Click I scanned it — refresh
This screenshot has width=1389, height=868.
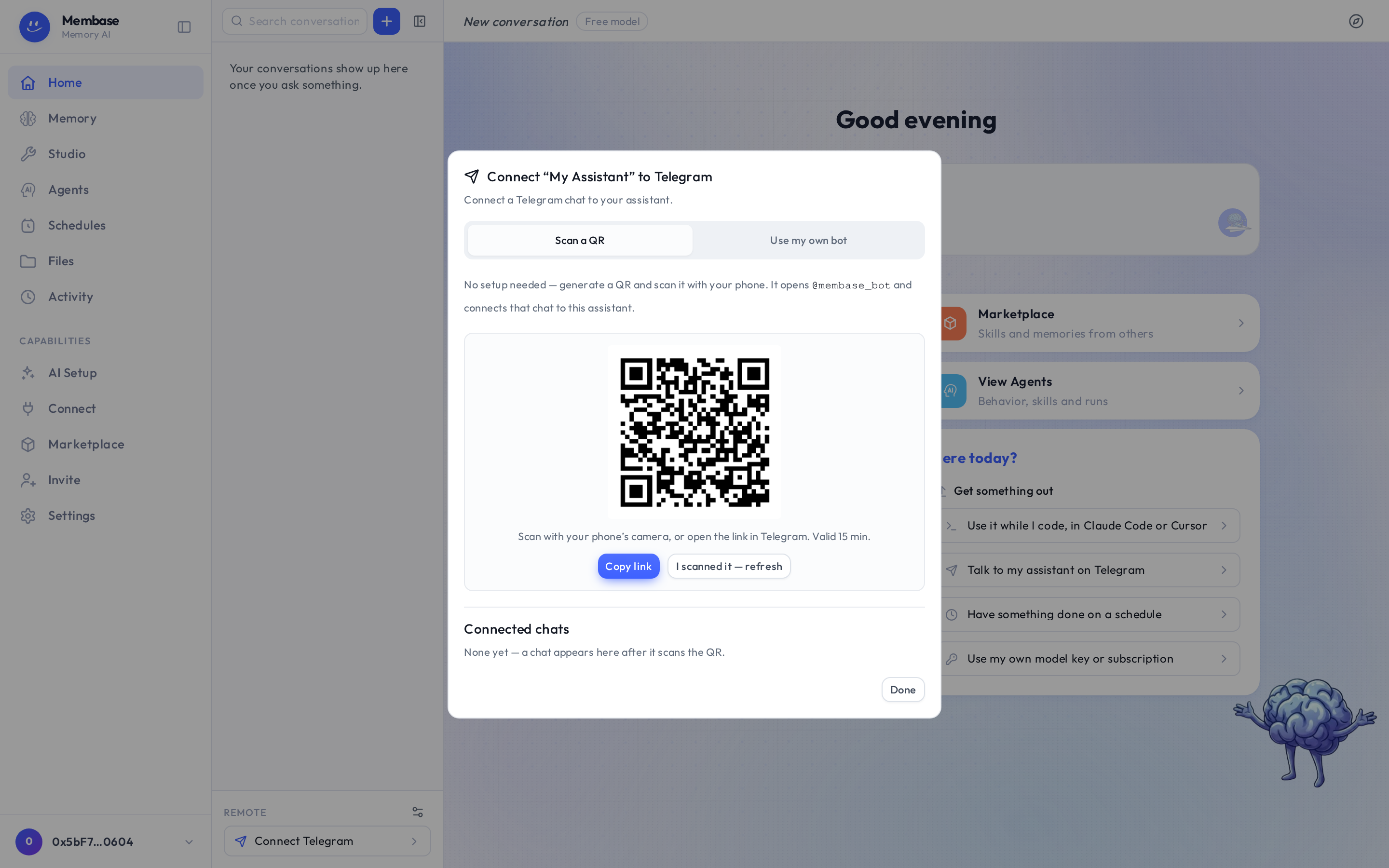pos(729,566)
